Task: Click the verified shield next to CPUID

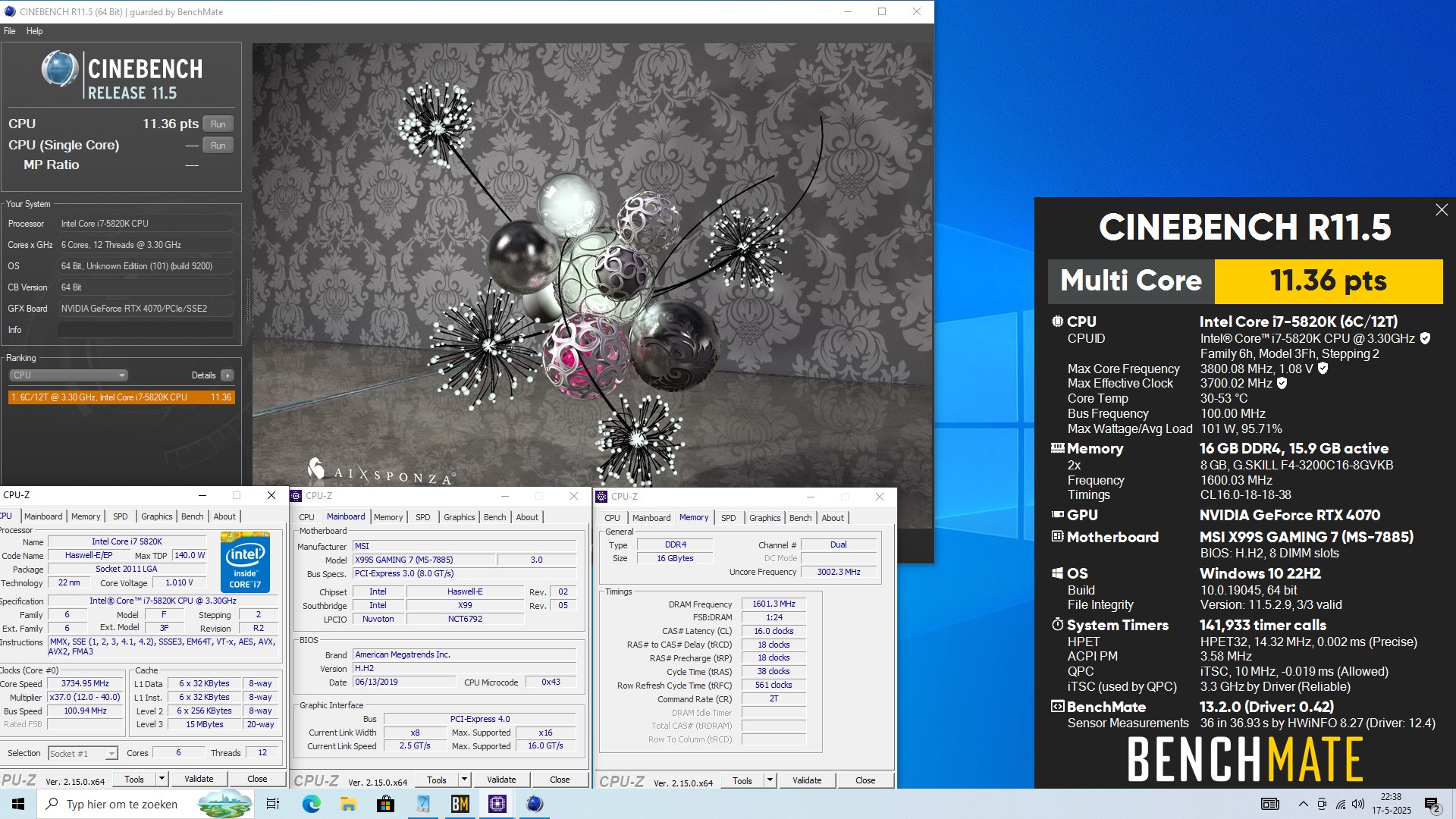Action: pos(1425,338)
